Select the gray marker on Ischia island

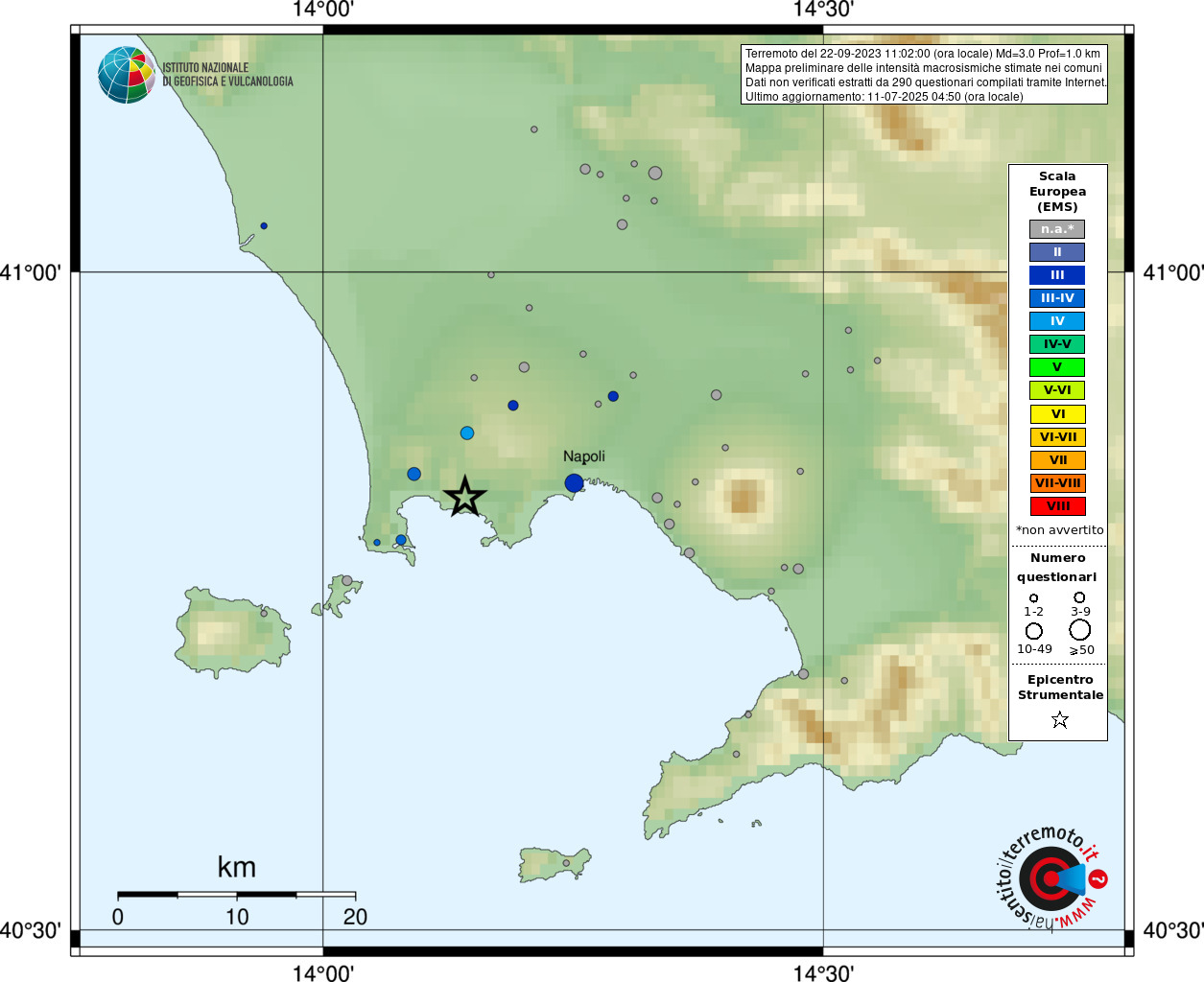264,613
